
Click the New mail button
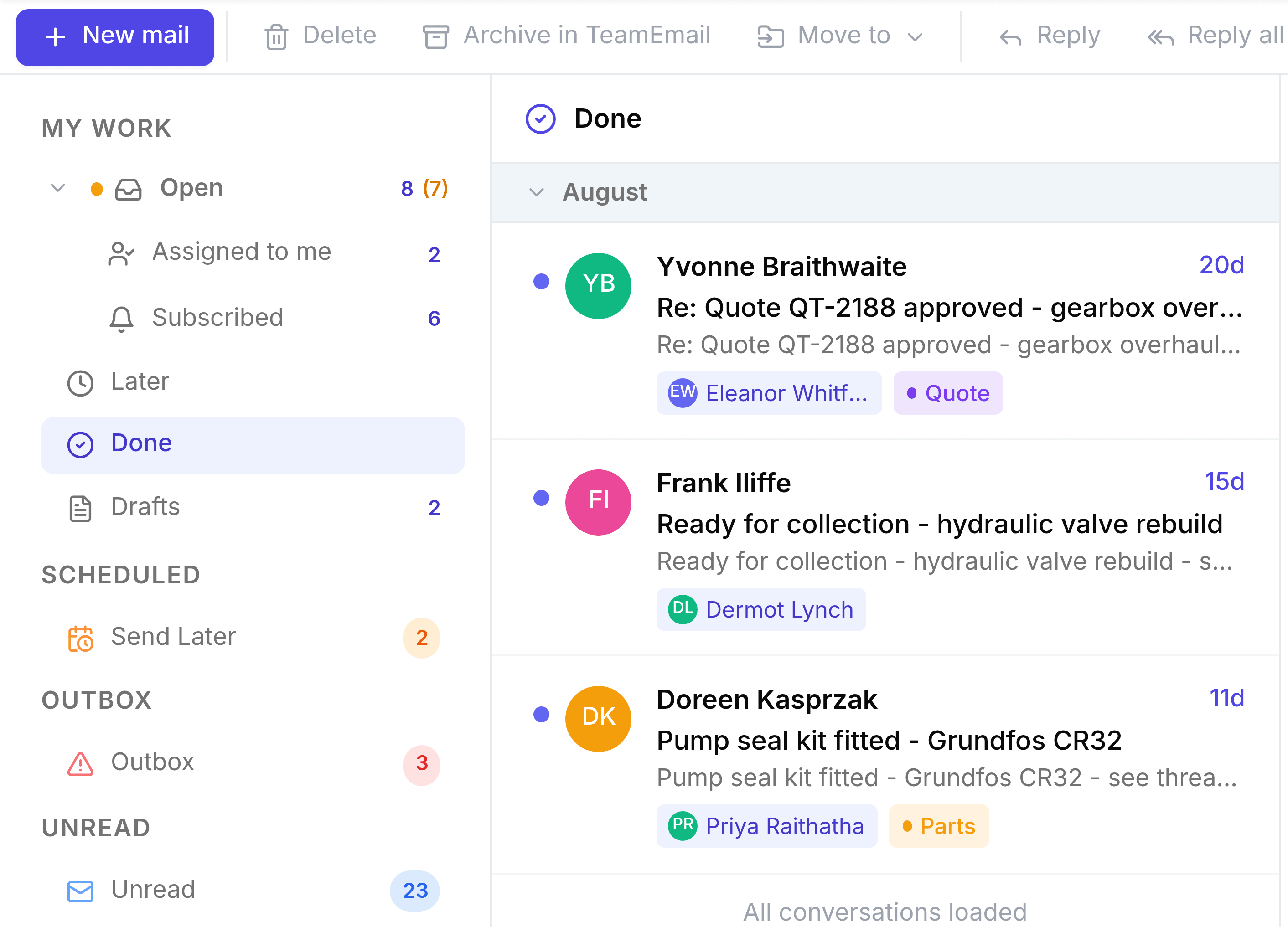(115, 36)
